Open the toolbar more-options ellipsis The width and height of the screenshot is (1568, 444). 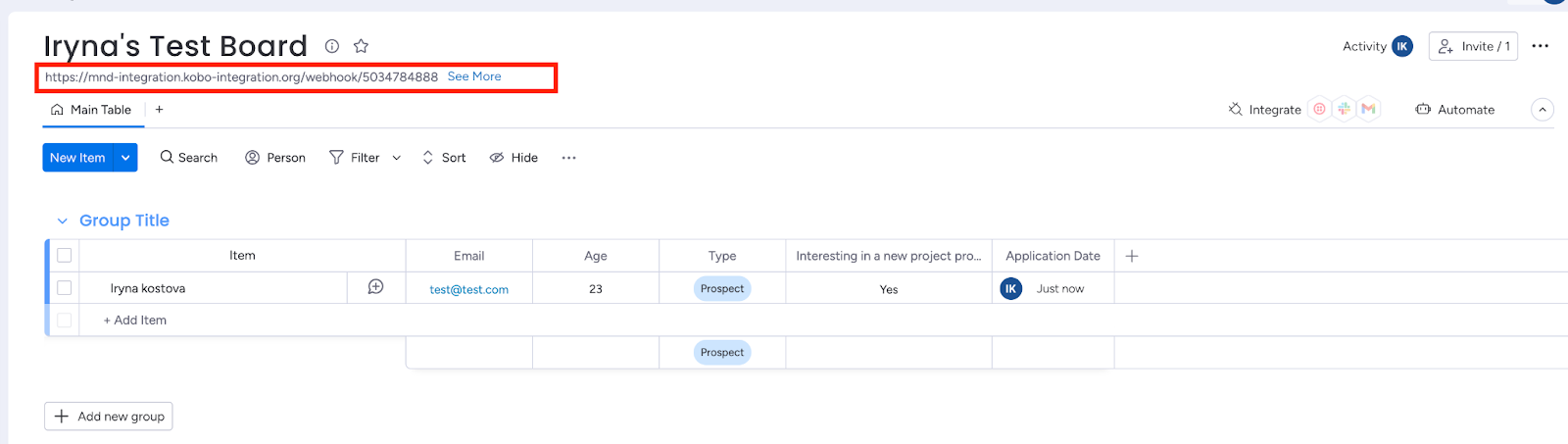pos(568,158)
